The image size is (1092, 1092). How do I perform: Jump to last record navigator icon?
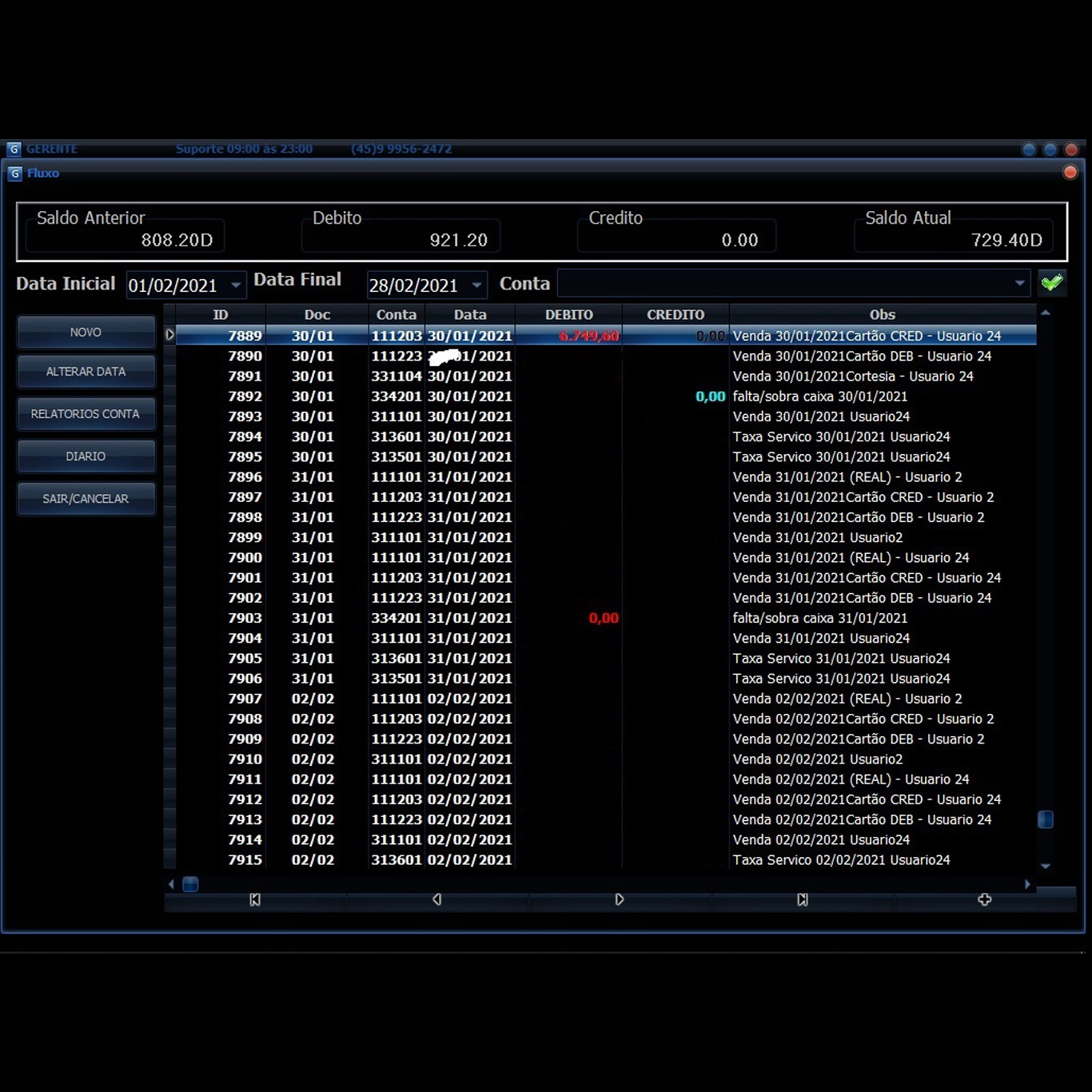[802, 899]
